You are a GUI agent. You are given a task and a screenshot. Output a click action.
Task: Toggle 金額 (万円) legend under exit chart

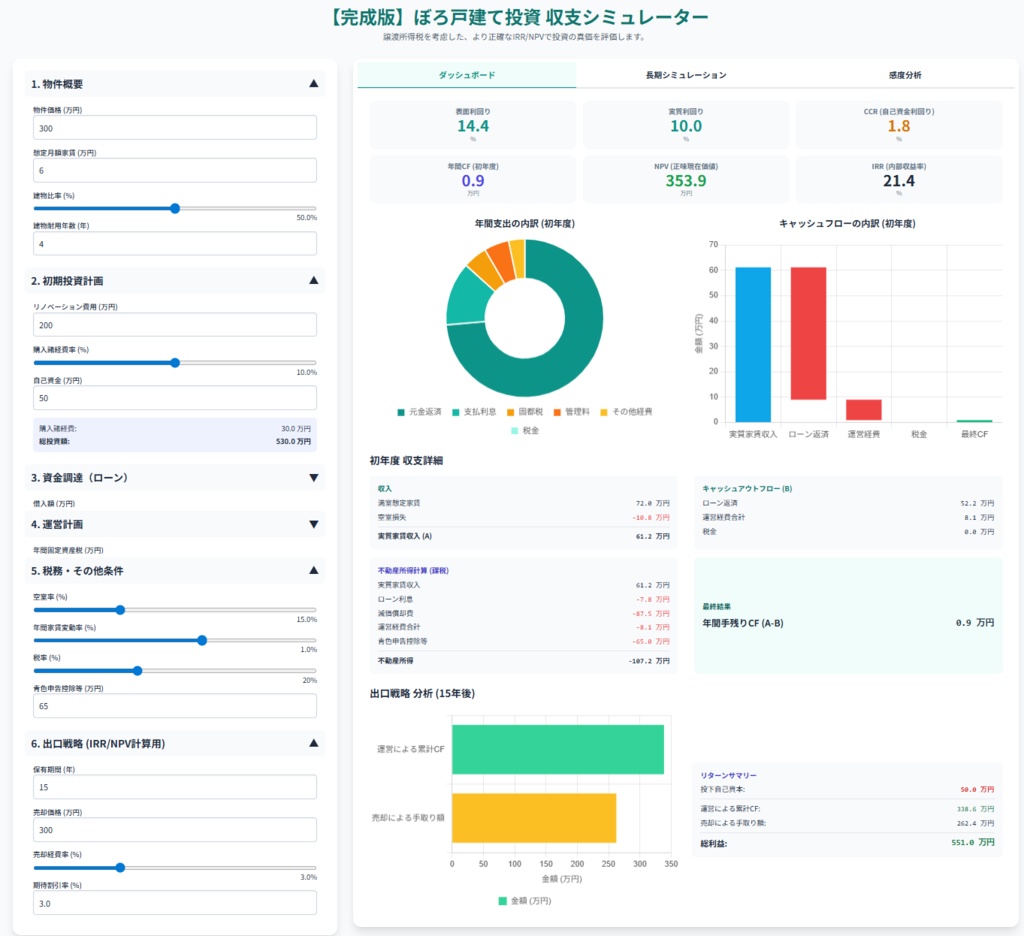pos(525,901)
